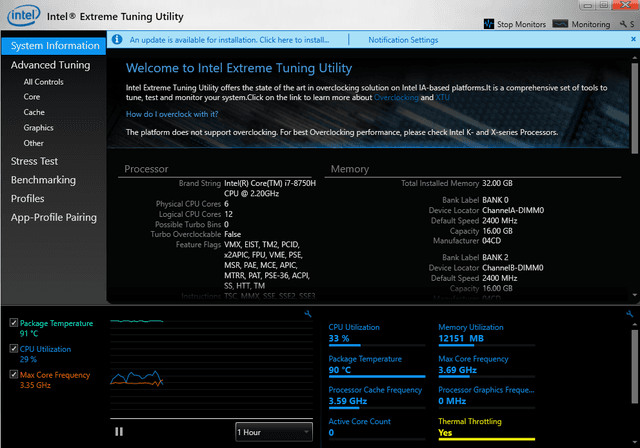Open monitor values wrench icon
This screenshot has height=448, width=640.
(629, 314)
